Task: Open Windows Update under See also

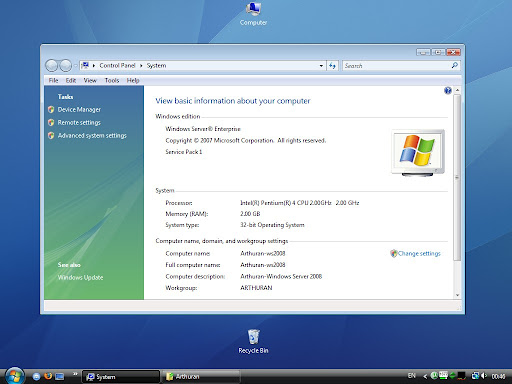Action: coord(80,277)
